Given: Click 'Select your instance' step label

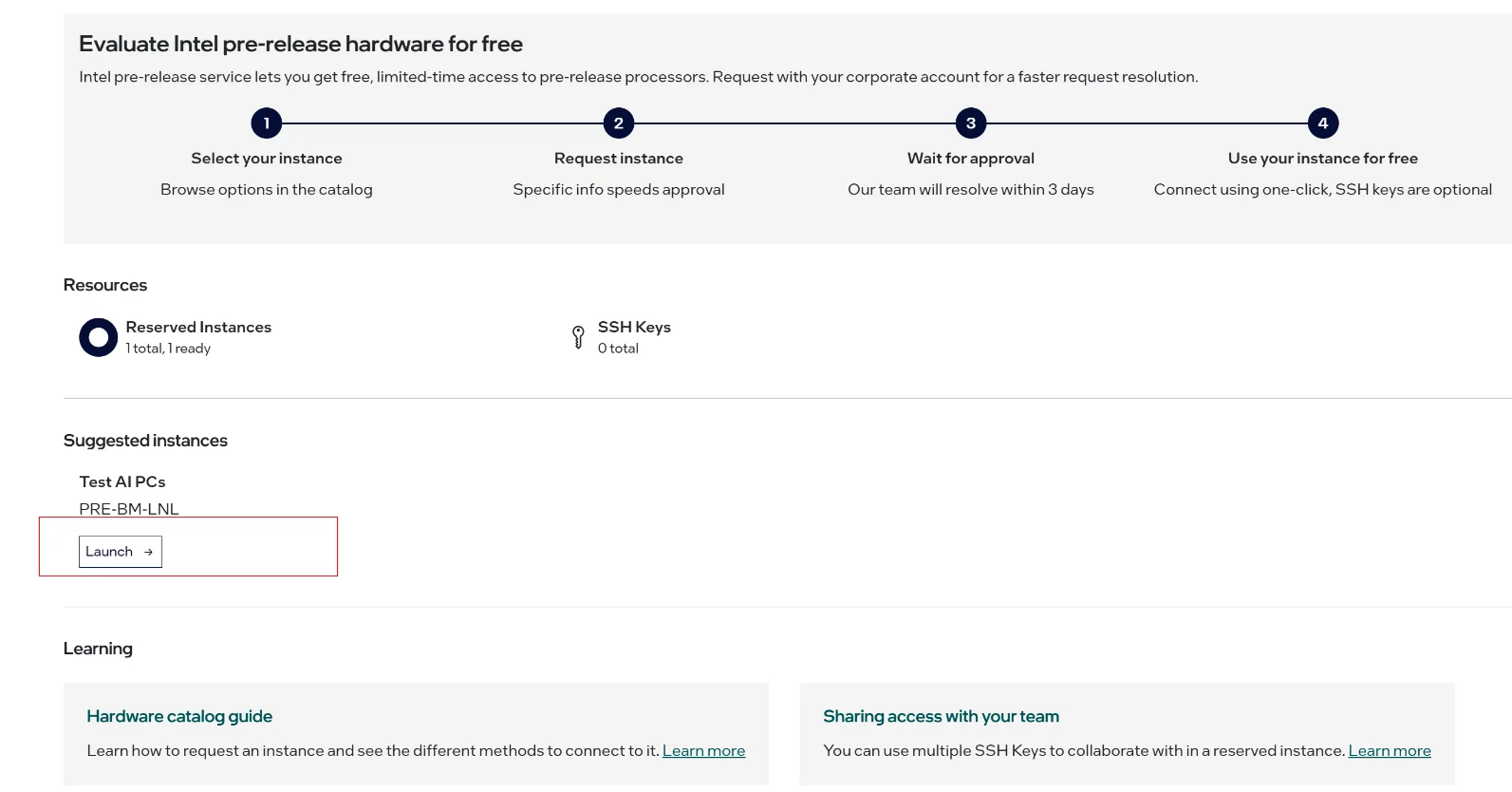Looking at the screenshot, I should coord(267,159).
